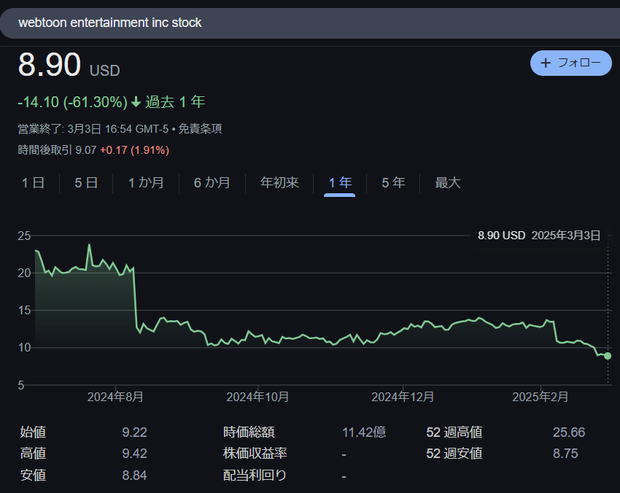Viewport: 620px width, 493px height.
Task: Click the green down arrow beside -61.30%
Action: 135,102
